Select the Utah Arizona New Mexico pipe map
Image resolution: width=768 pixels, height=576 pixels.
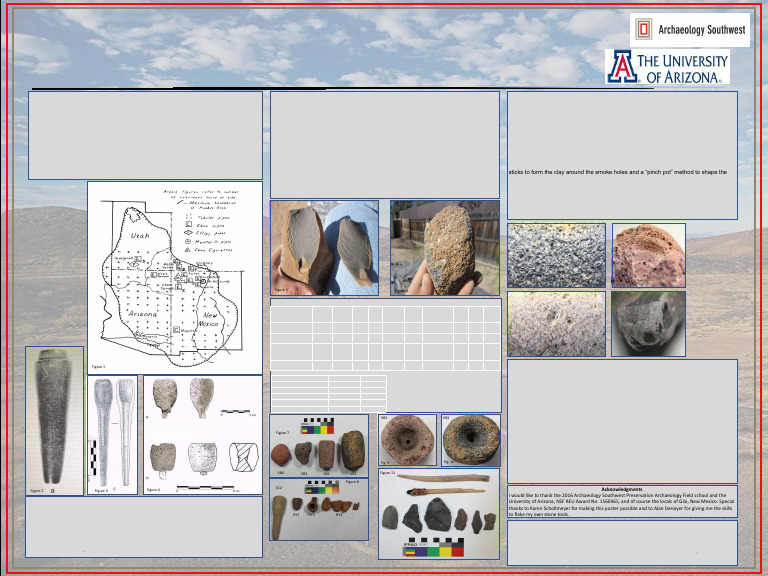coord(175,277)
